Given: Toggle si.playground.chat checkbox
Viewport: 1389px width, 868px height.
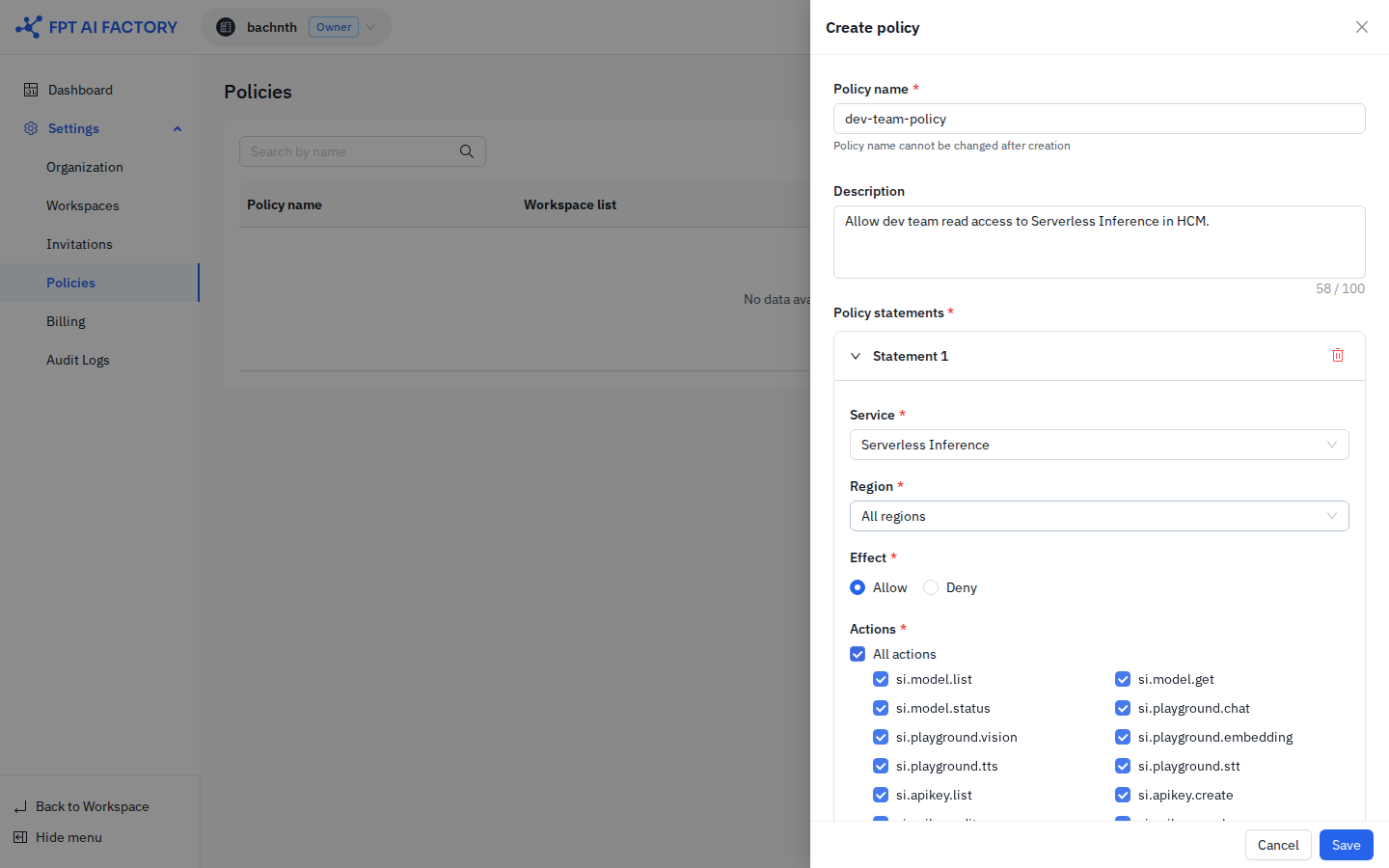Looking at the screenshot, I should pyautogui.click(x=1123, y=708).
